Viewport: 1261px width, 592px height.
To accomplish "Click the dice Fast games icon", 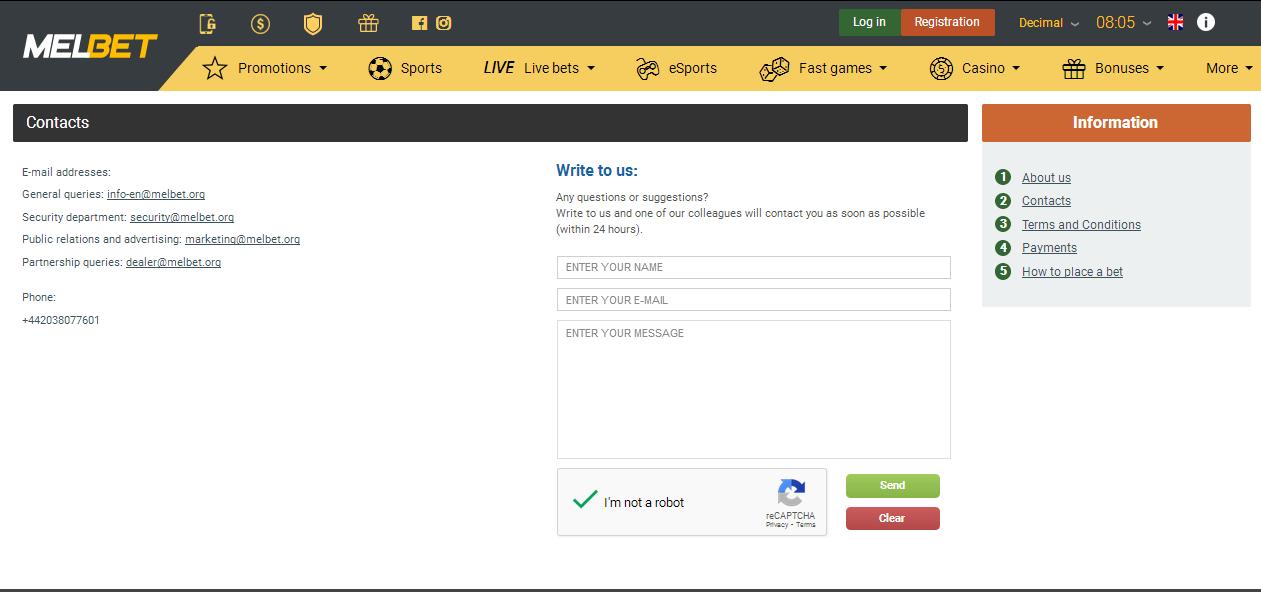I will (x=775, y=68).
